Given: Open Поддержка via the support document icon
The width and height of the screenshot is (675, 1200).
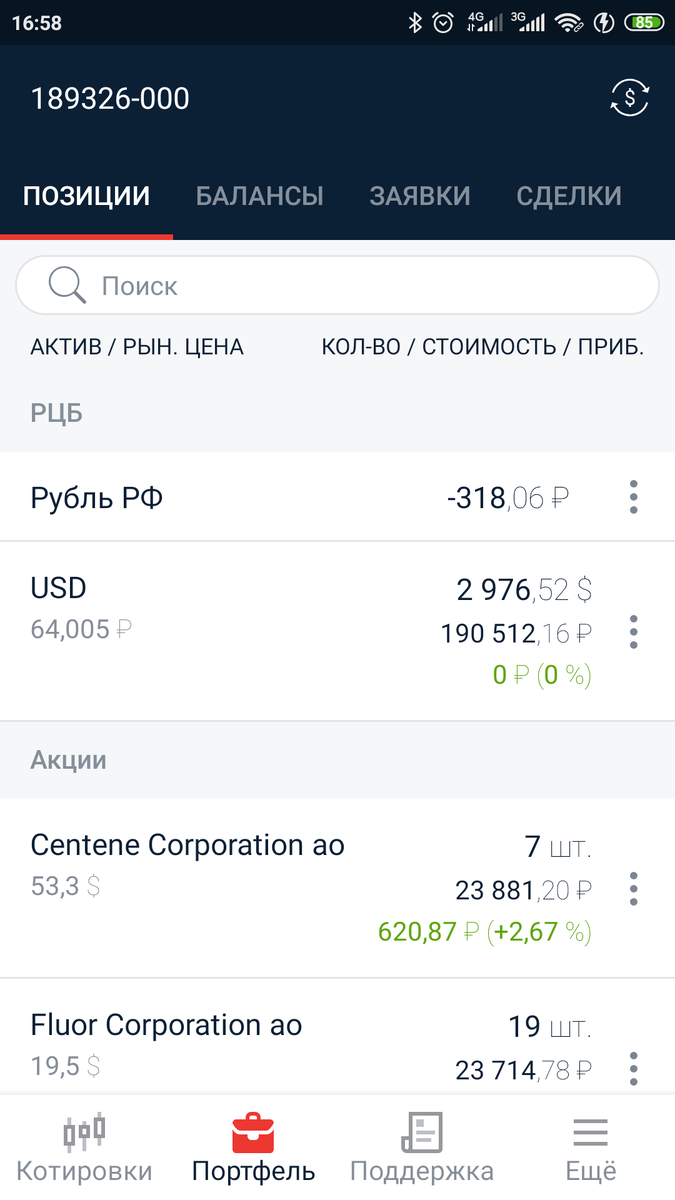Looking at the screenshot, I should 421,1144.
